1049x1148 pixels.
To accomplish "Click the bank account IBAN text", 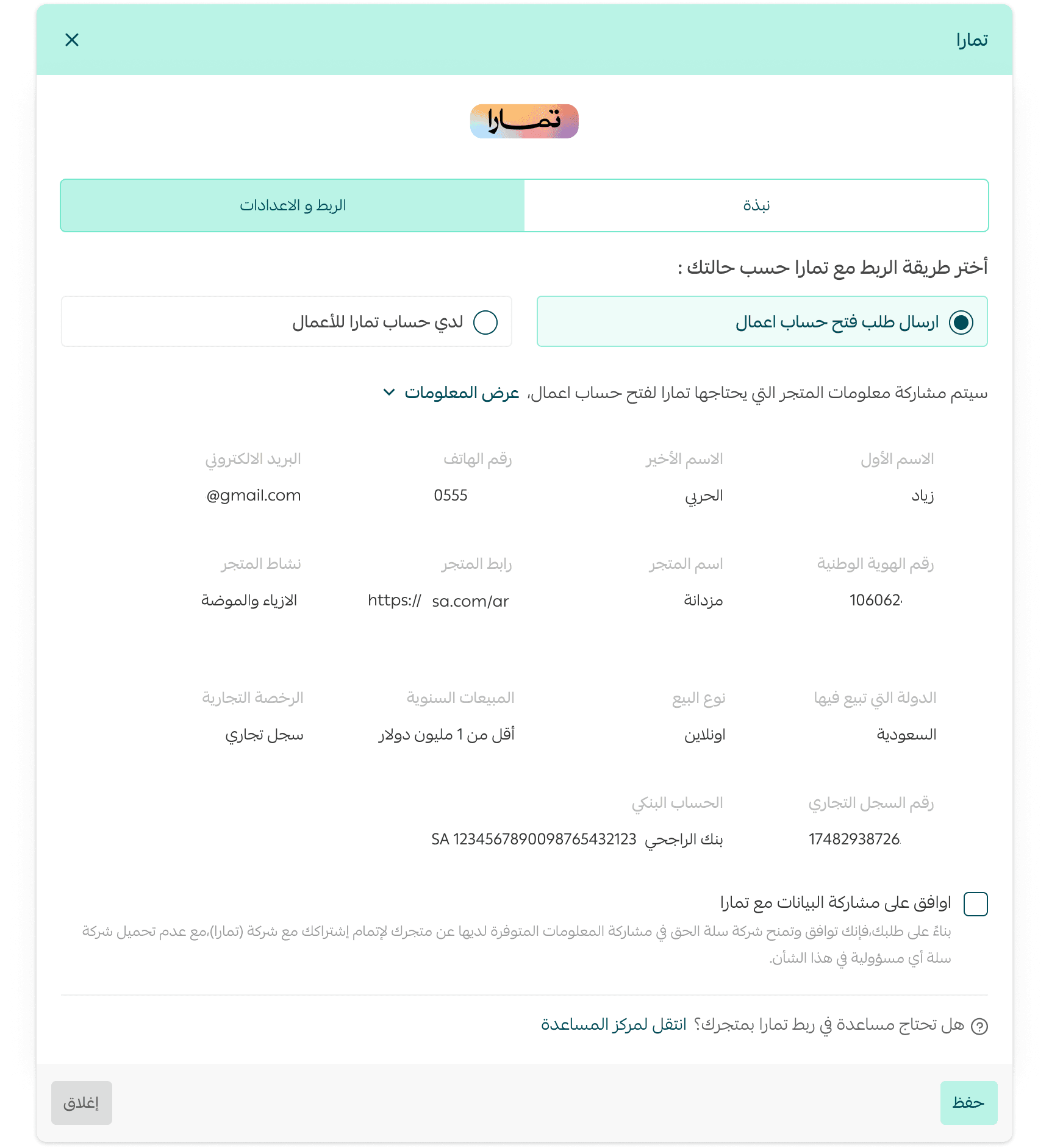I will point(534,840).
